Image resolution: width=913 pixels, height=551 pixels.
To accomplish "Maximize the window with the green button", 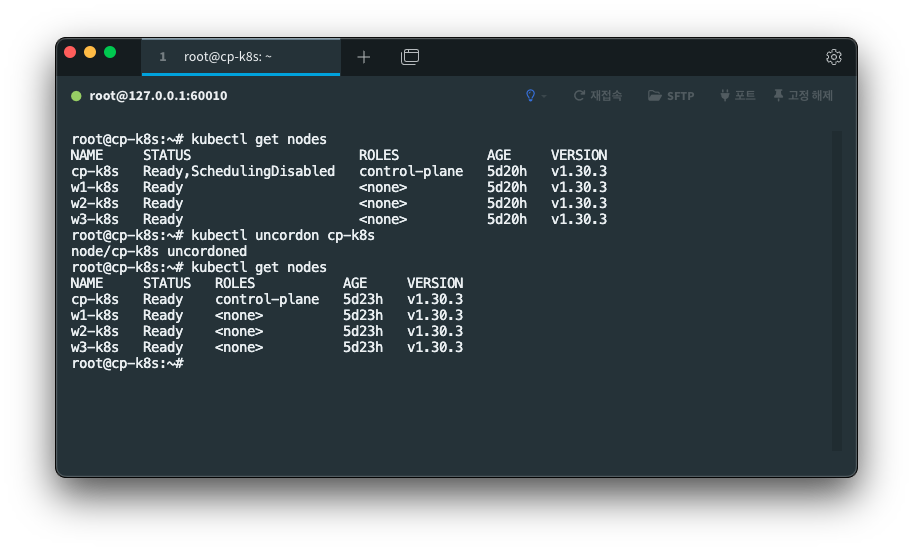I will pos(109,52).
